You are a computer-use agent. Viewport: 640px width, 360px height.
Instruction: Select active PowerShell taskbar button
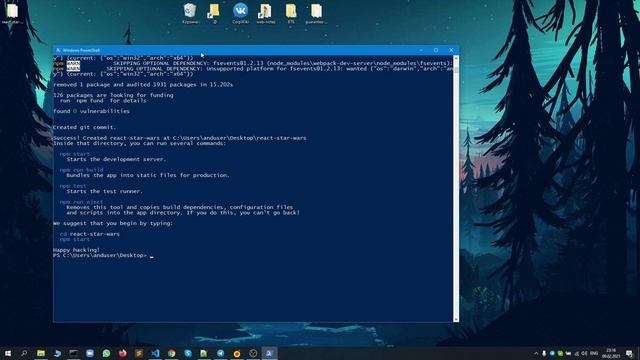[x=269, y=353]
